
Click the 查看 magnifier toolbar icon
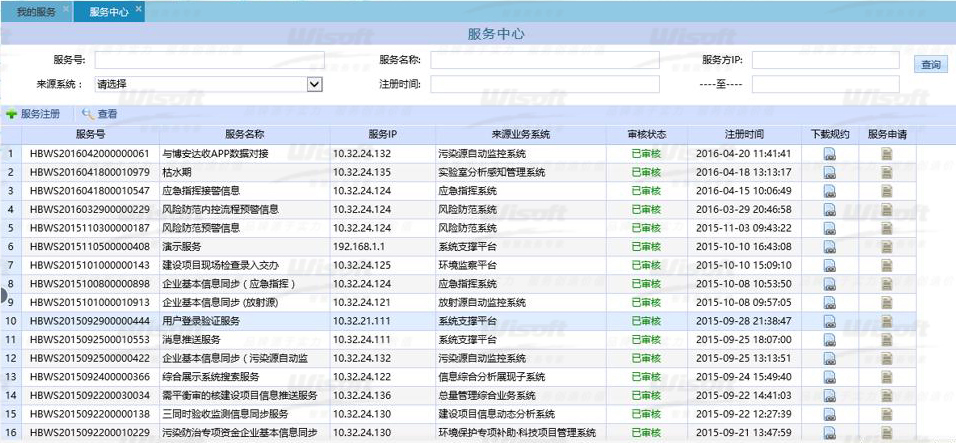point(89,115)
